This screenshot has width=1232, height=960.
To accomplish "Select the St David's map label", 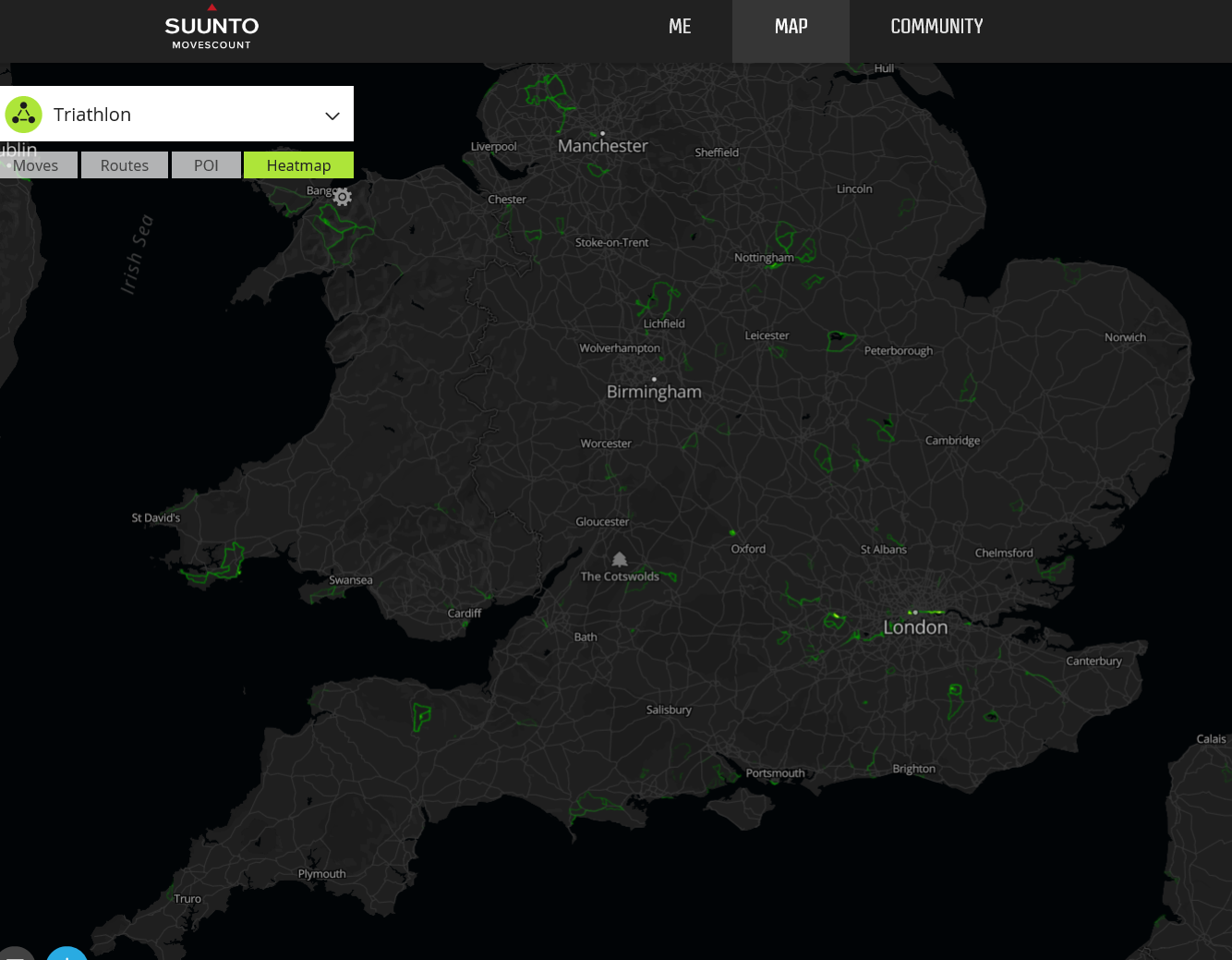I will [156, 518].
